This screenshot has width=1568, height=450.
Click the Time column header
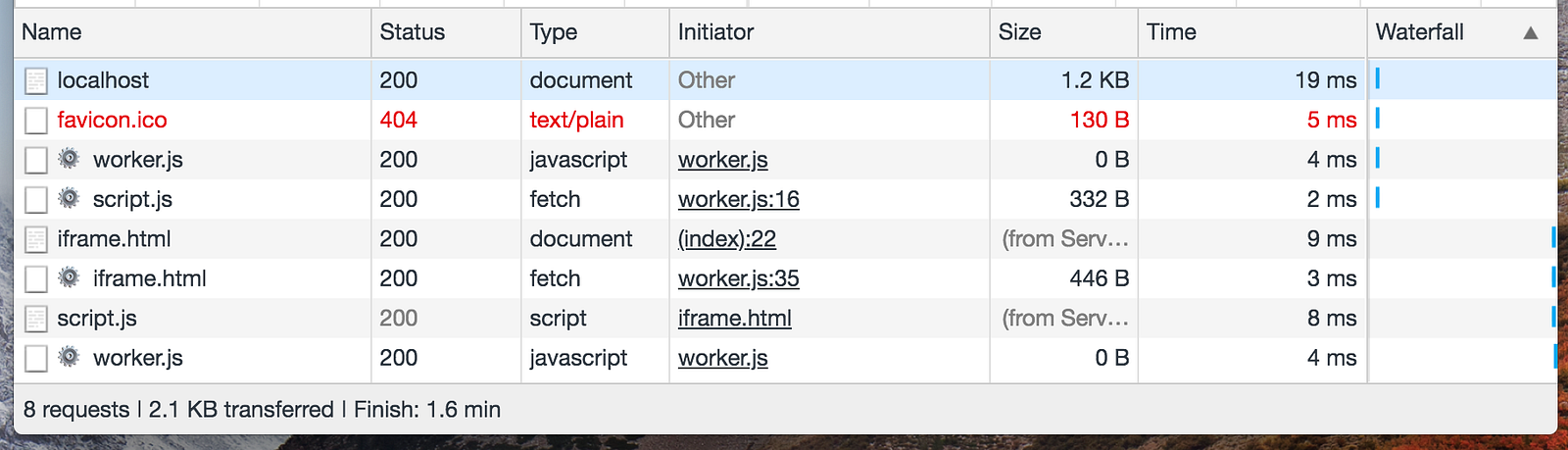1171,32
